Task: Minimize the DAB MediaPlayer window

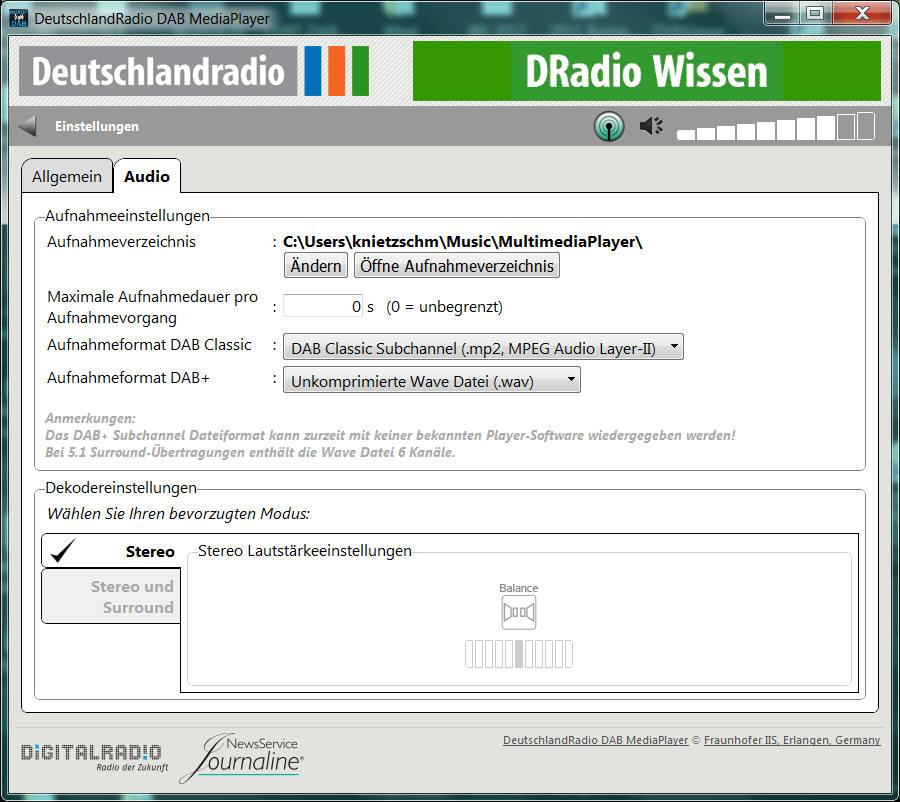Action: tap(782, 14)
